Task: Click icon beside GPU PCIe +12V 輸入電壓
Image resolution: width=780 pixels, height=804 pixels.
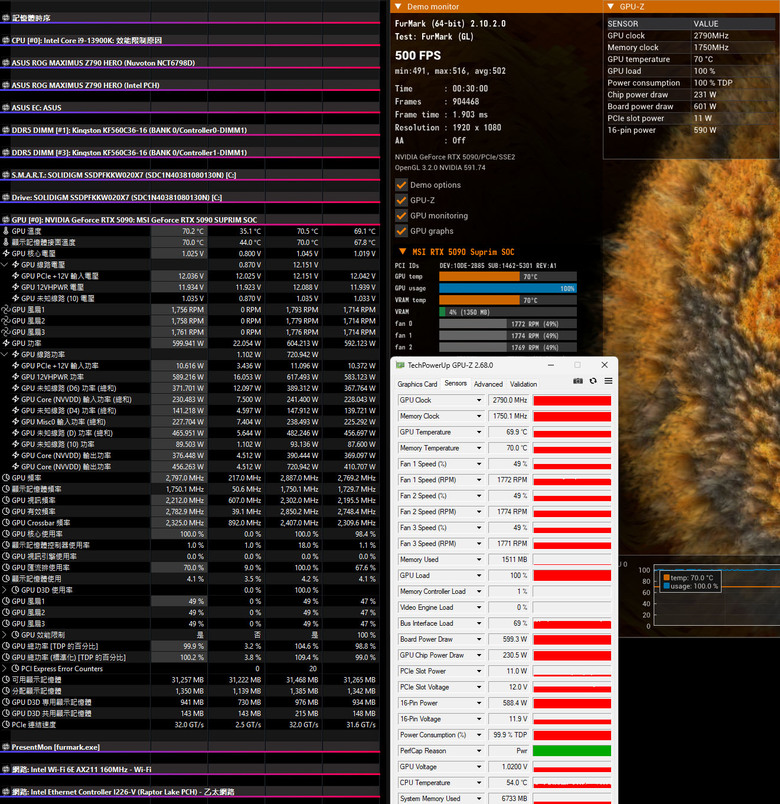Action: coord(15,276)
